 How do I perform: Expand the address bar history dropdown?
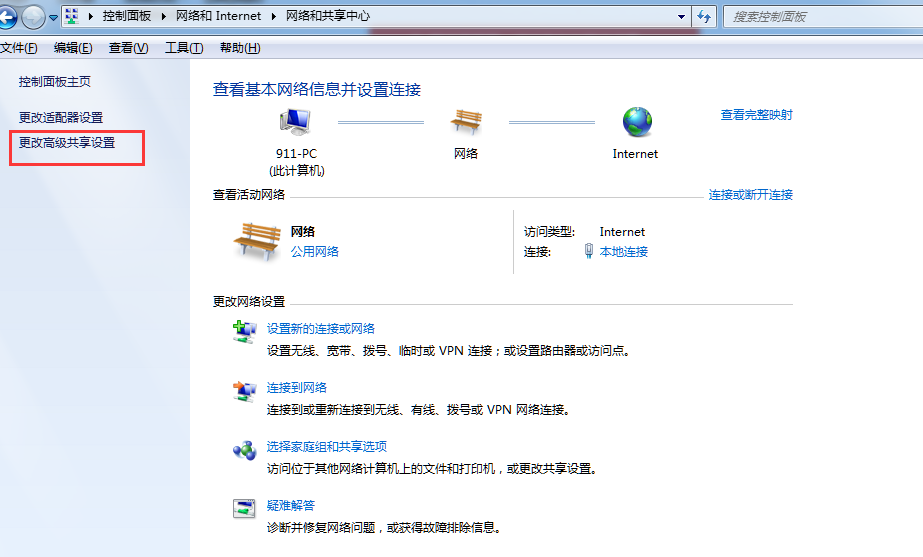(x=681, y=17)
